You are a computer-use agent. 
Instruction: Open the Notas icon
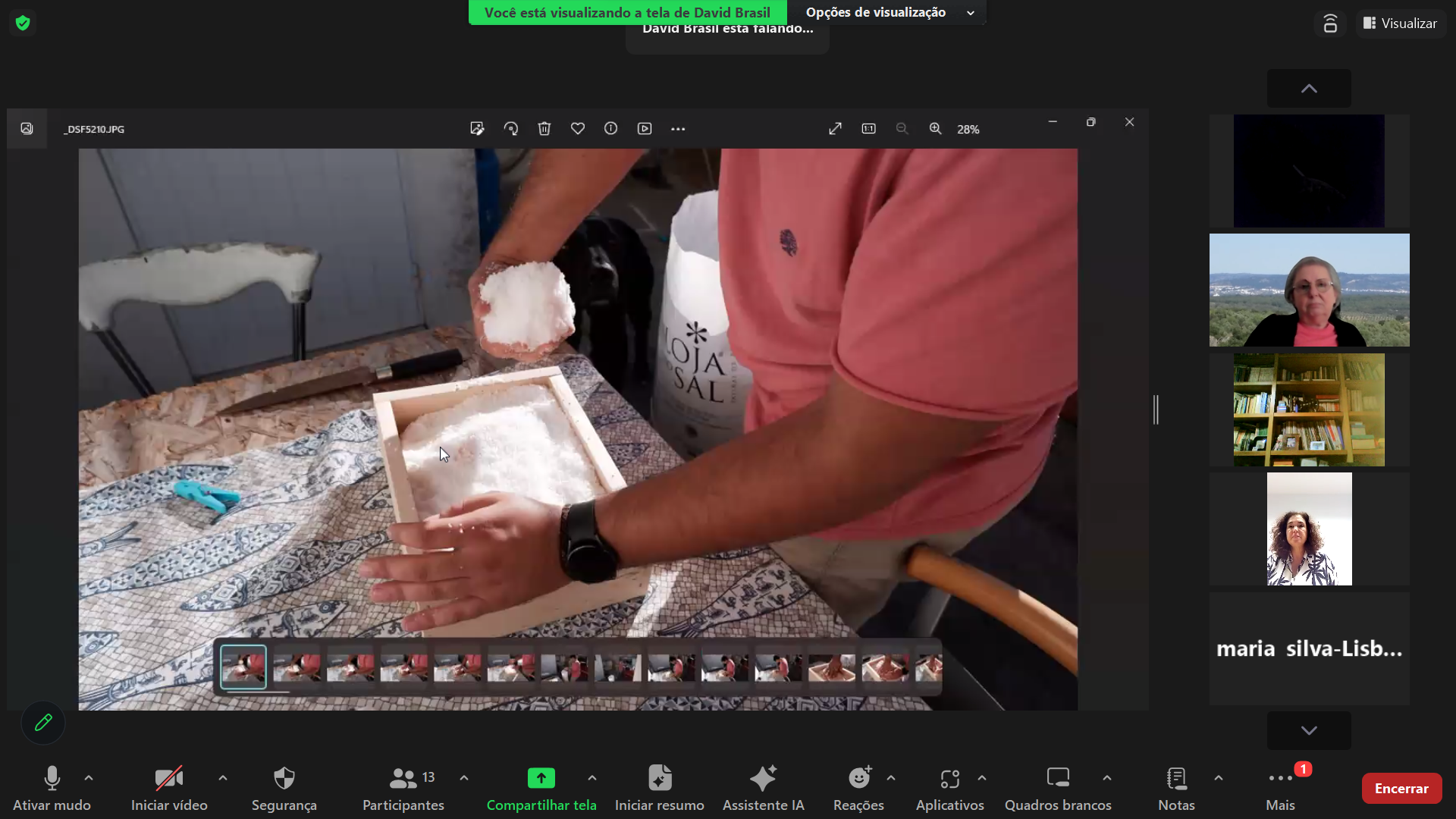tap(1176, 778)
